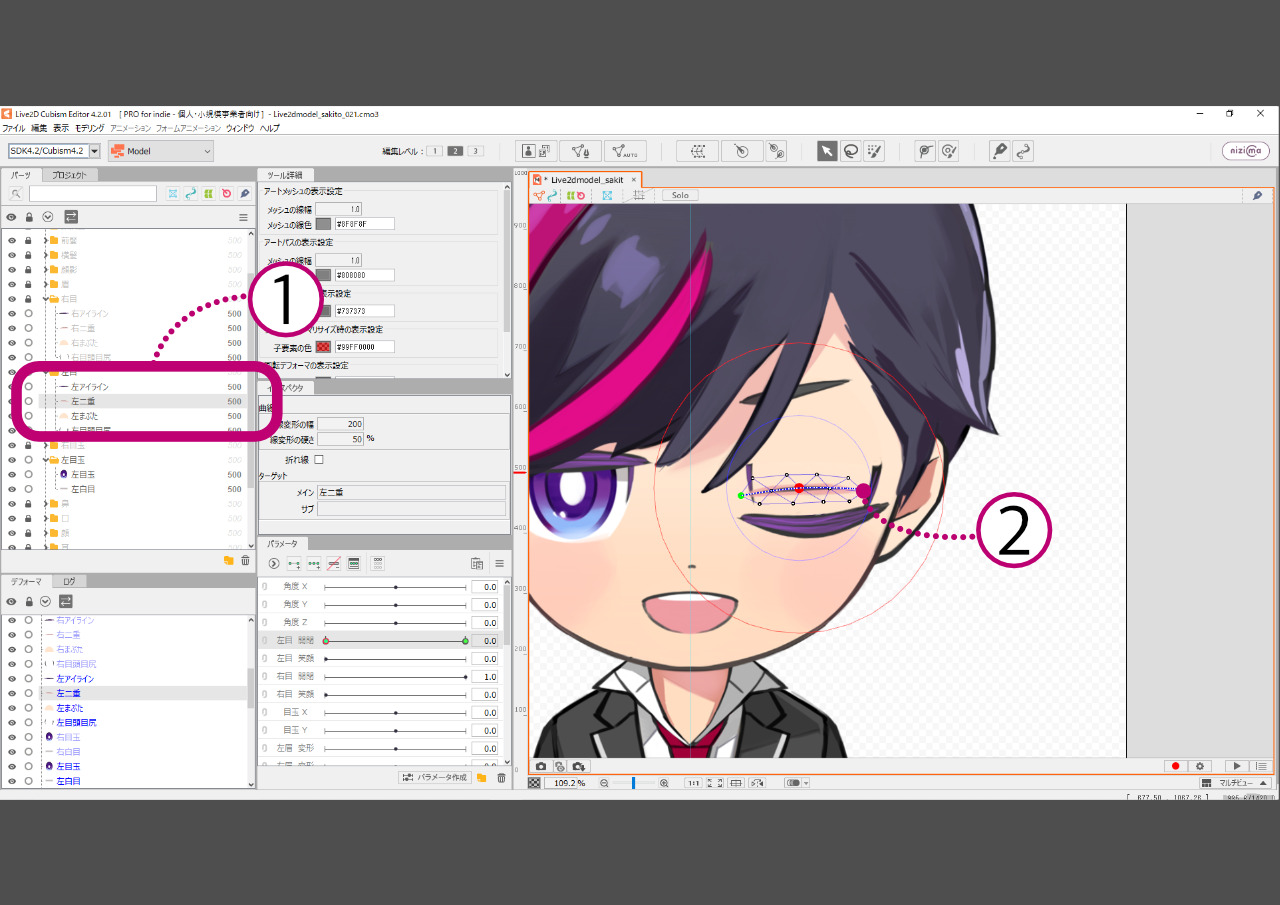Open the Model workspace dropdown
This screenshot has height=905, width=1280.
click(161, 151)
